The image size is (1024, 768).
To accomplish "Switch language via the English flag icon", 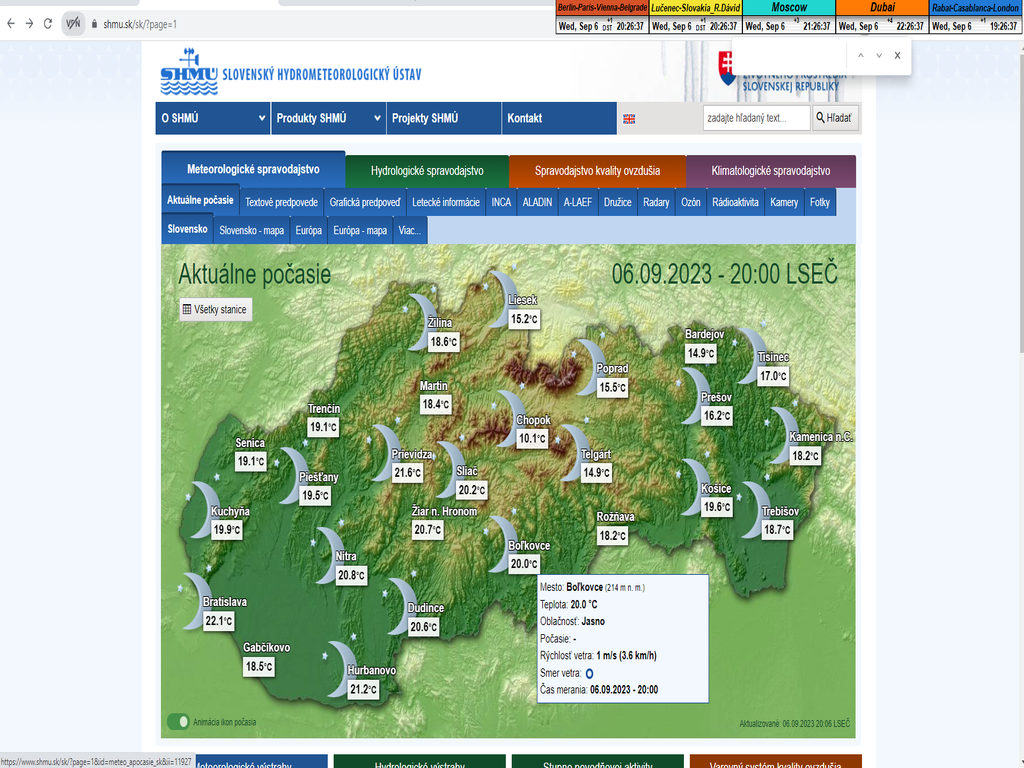I will coord(629,119).
